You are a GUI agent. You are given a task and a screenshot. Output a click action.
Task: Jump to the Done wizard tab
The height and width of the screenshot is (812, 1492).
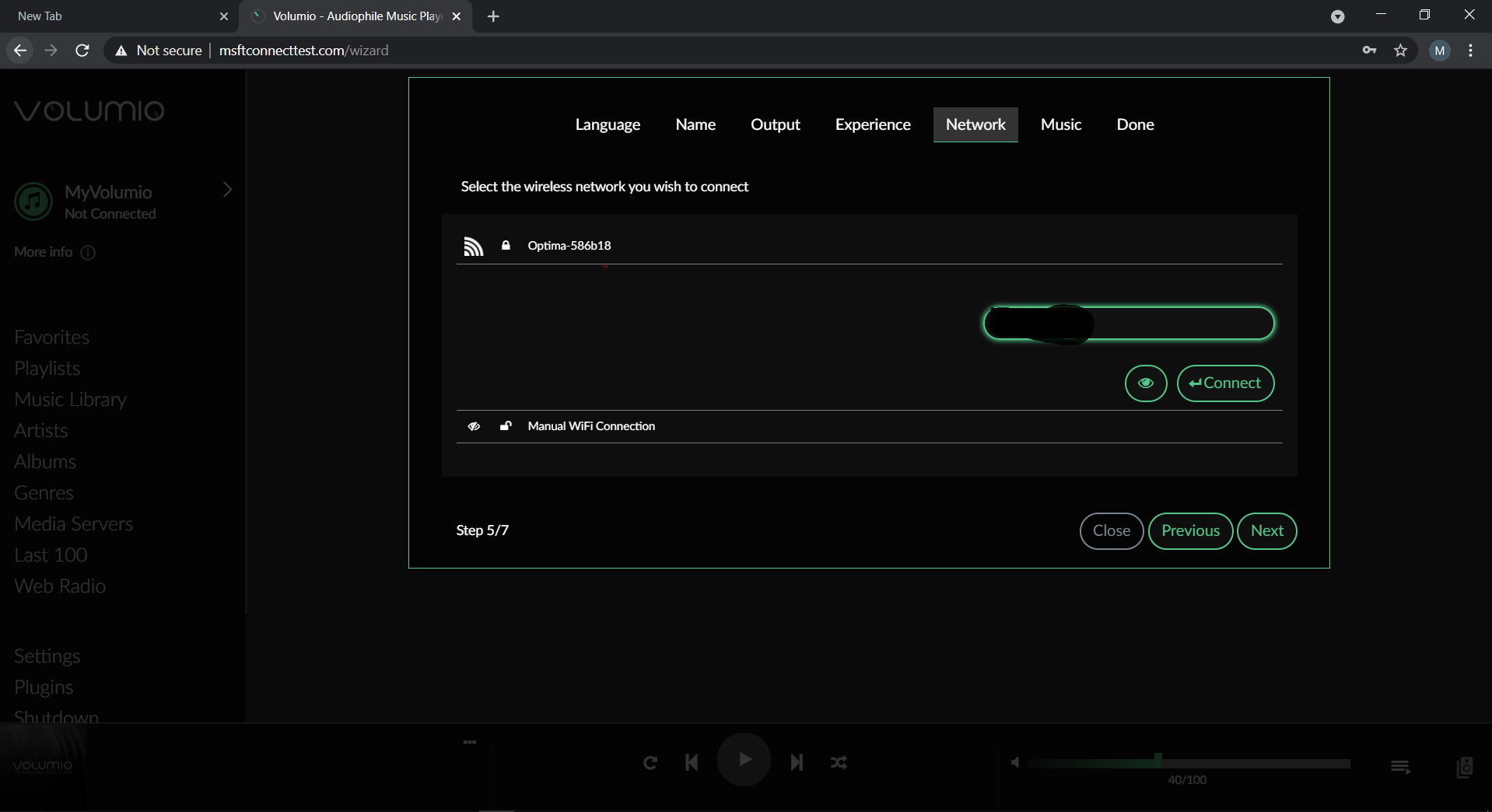point(1135,124)
